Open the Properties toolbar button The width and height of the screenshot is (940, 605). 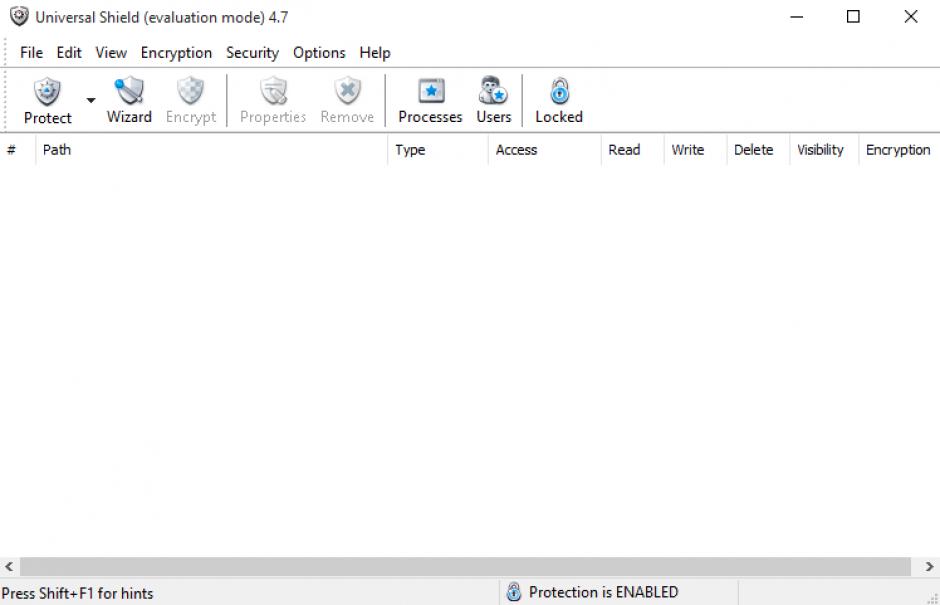point(273,100)
